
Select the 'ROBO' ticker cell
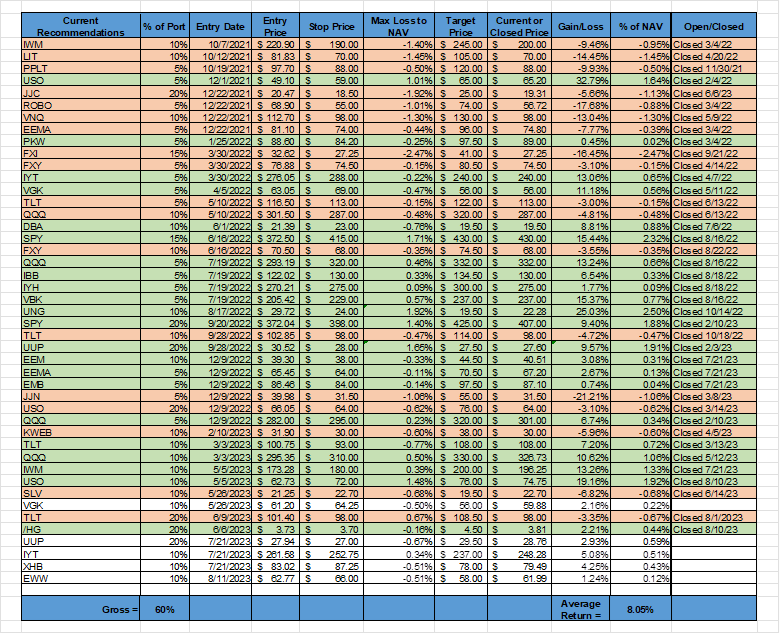[x=81, y=105]
